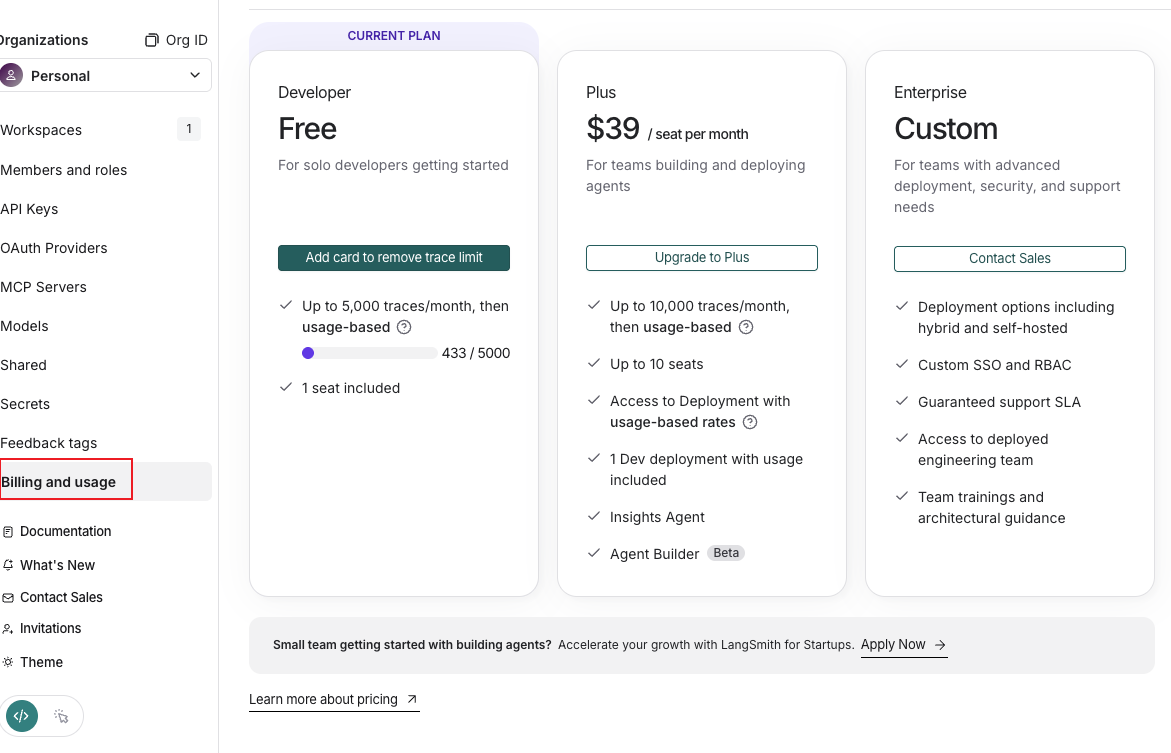Viewport: 1171px width, 753px height.
Task: Expand the Personal organization dropdown
Action: tap(104, 75)
